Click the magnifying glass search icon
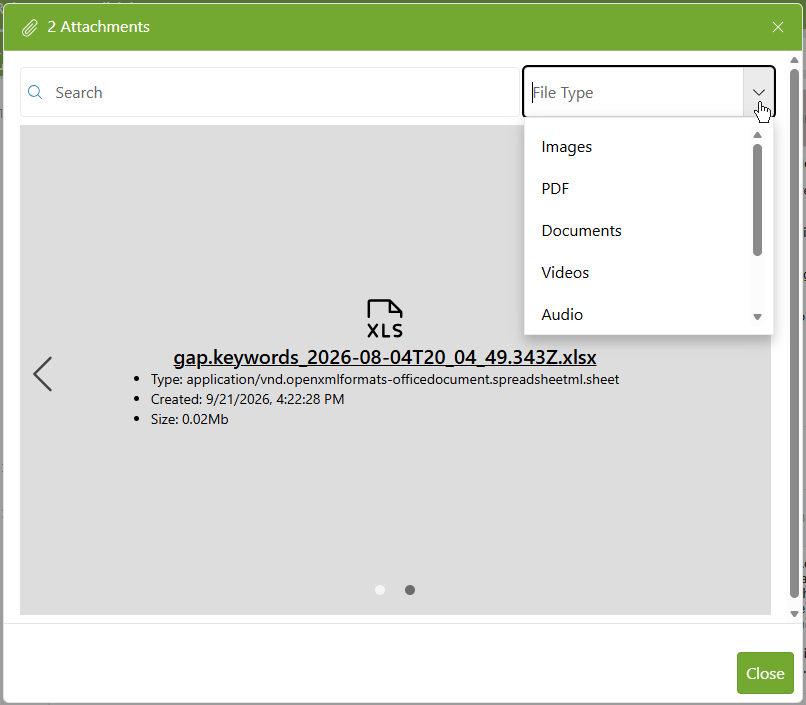 [x=35, y=92]
